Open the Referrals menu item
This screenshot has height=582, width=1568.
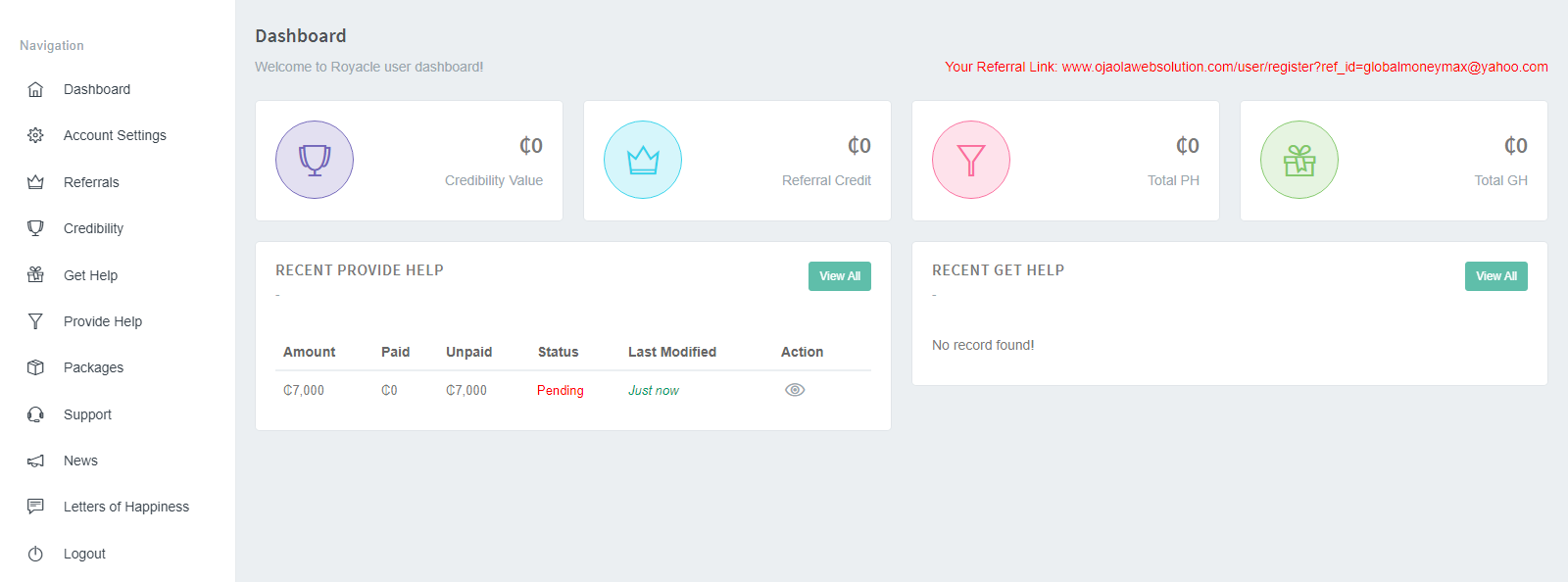click(x=91, y=182)
